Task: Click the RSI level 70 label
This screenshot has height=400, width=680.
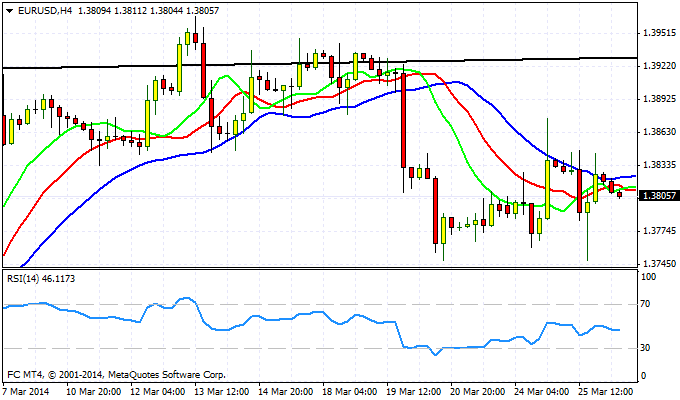Action: pyautogui.click(x=646, y=304)
